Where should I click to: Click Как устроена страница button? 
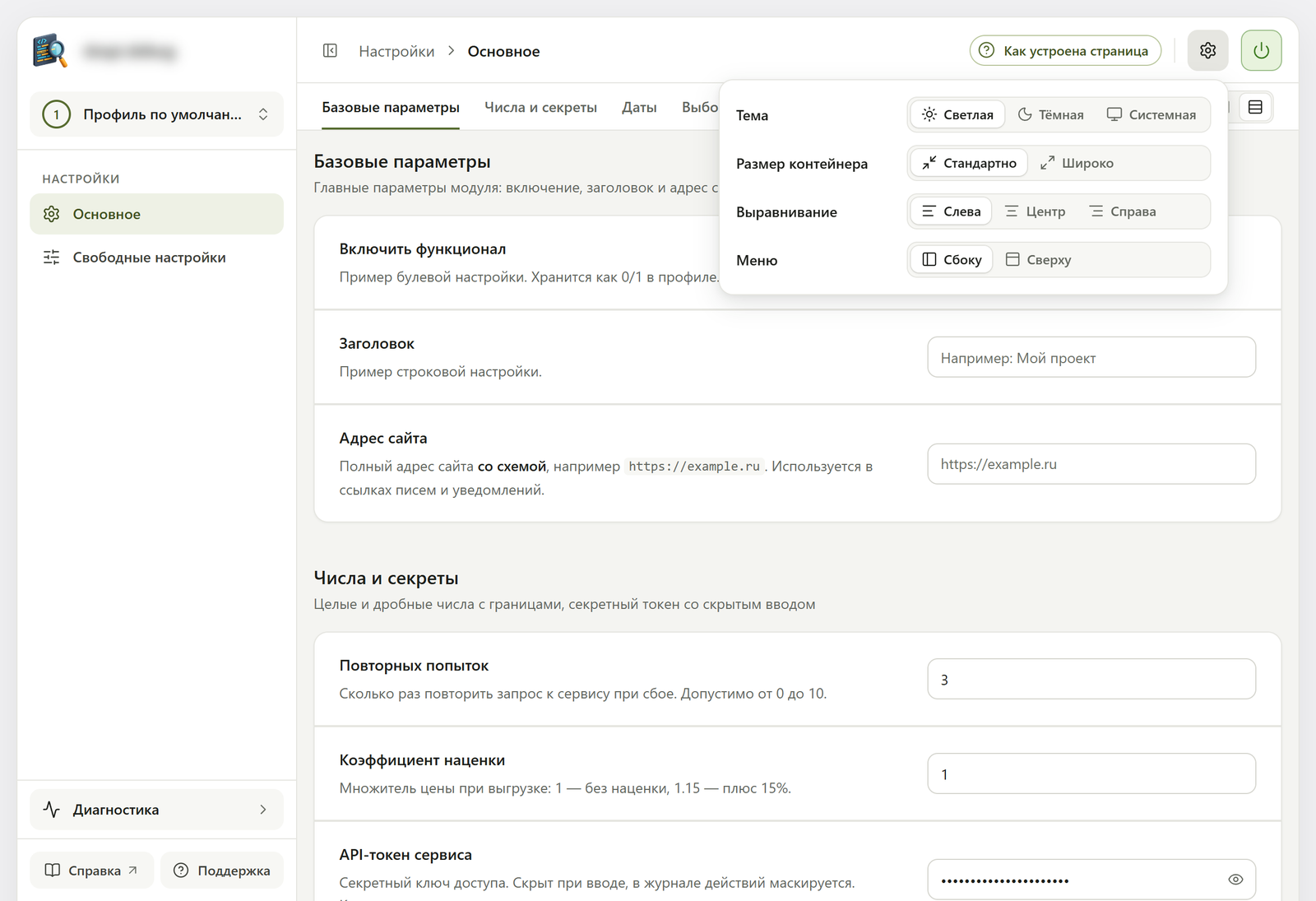pyautogui.click(x=1065, y=51)
